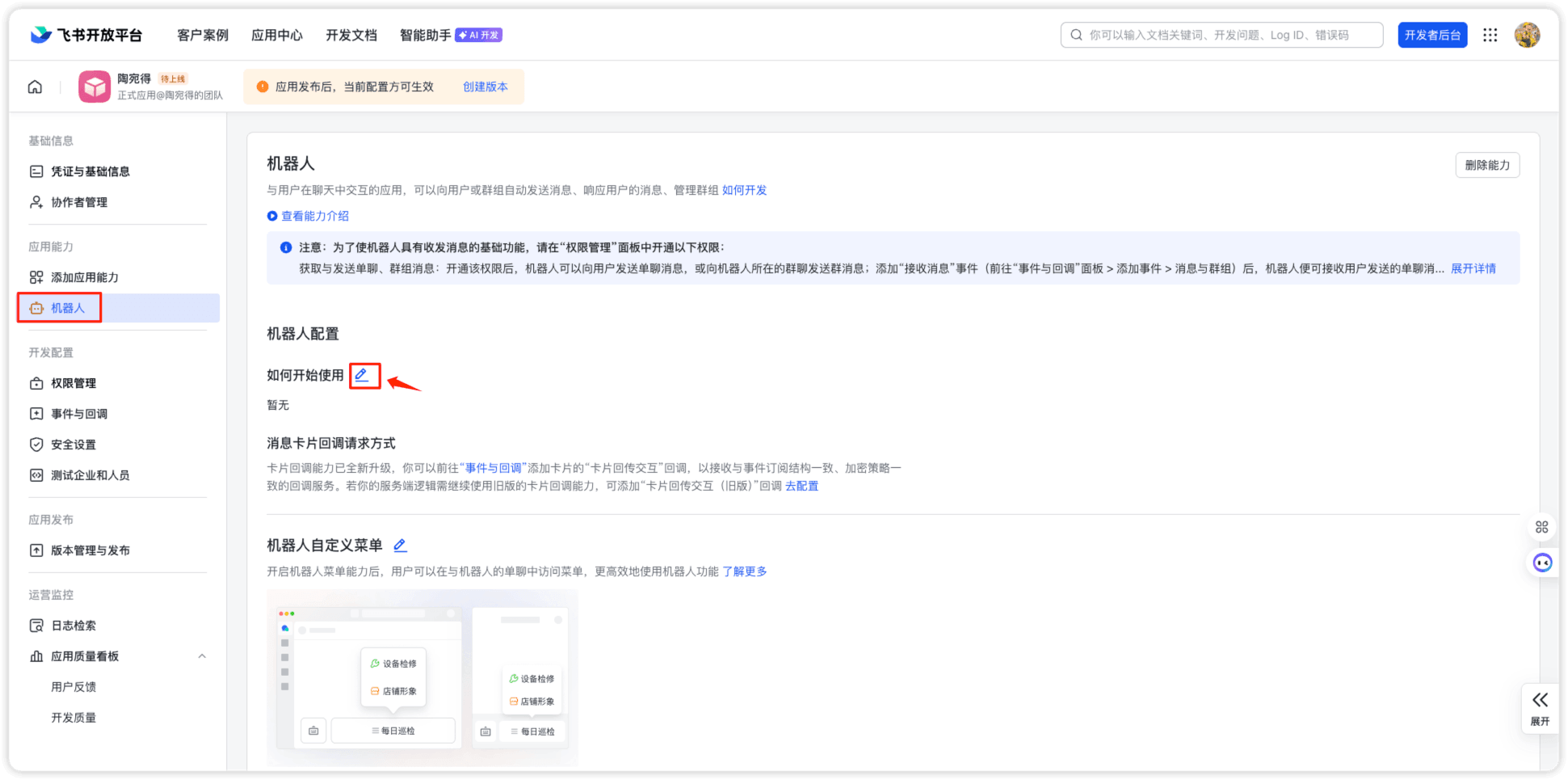Click the play icon before 查看能力介绍

pos(272,216)
